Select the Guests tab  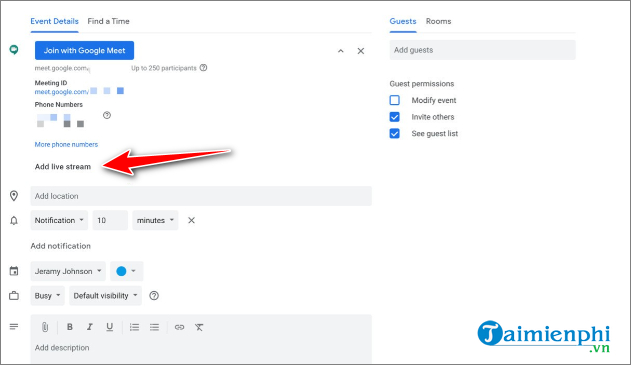pos(403,21)
